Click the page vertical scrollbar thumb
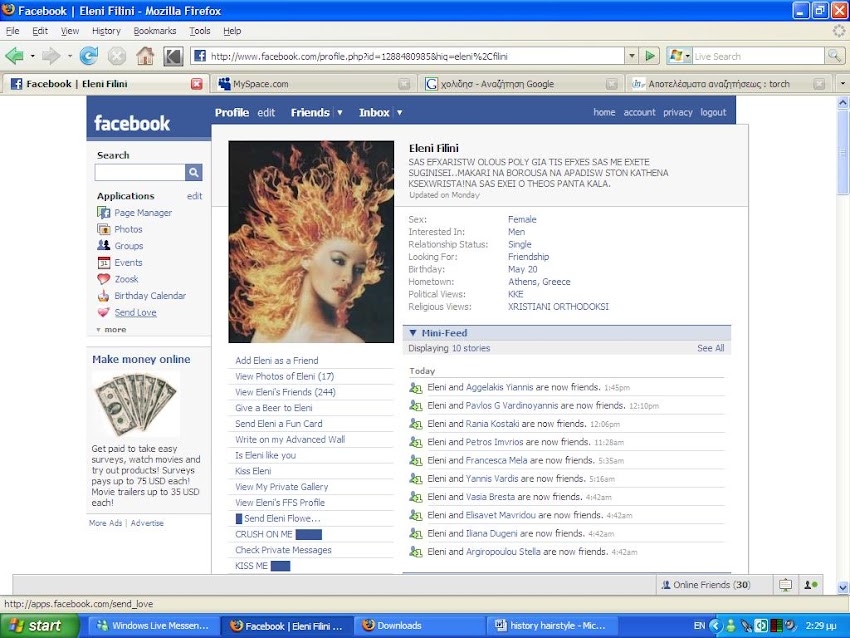The width and height of the screenshot is (850, 638). [x=843, y=151]
